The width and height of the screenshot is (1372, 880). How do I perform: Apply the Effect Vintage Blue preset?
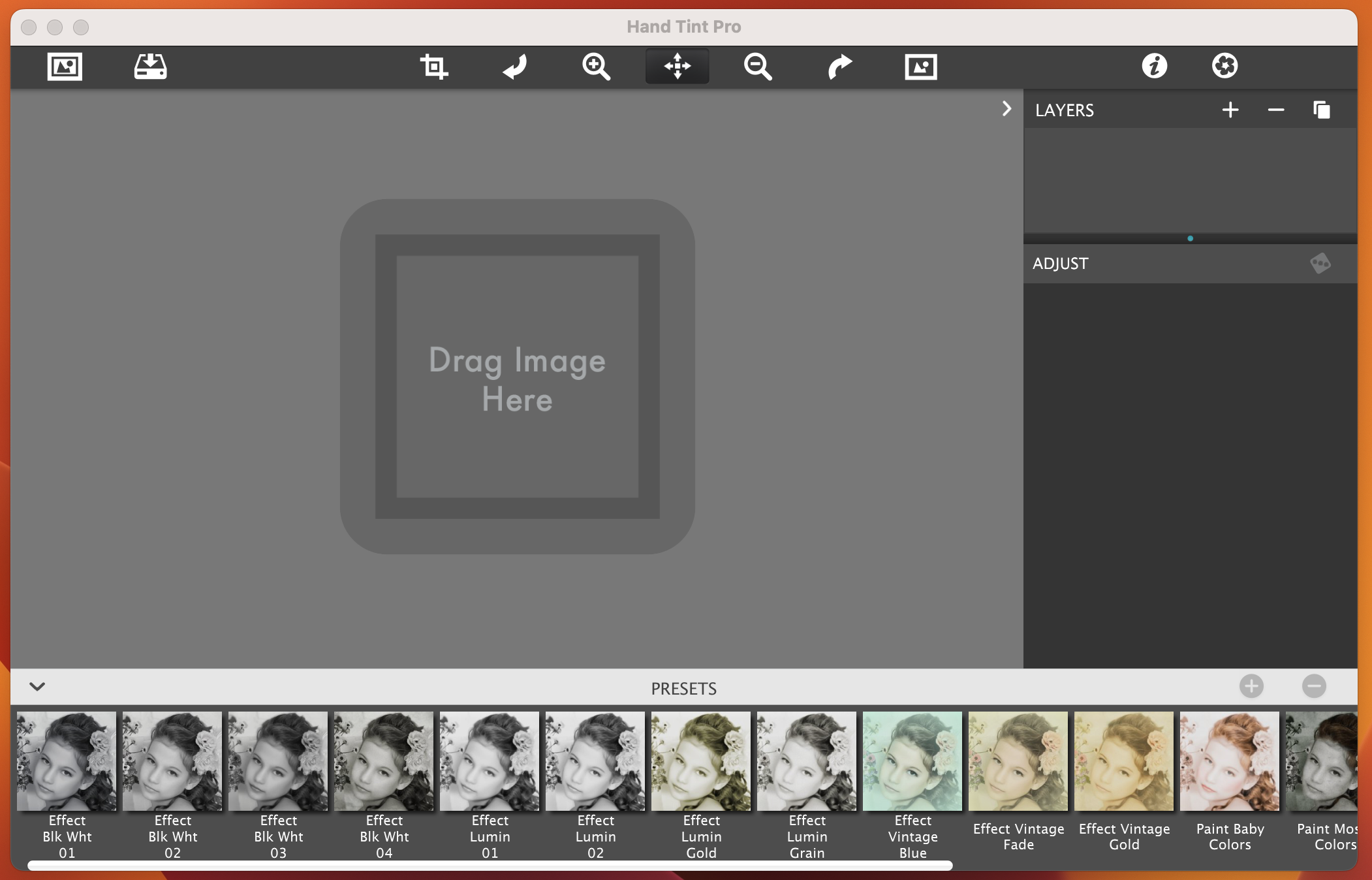[912, 762]
